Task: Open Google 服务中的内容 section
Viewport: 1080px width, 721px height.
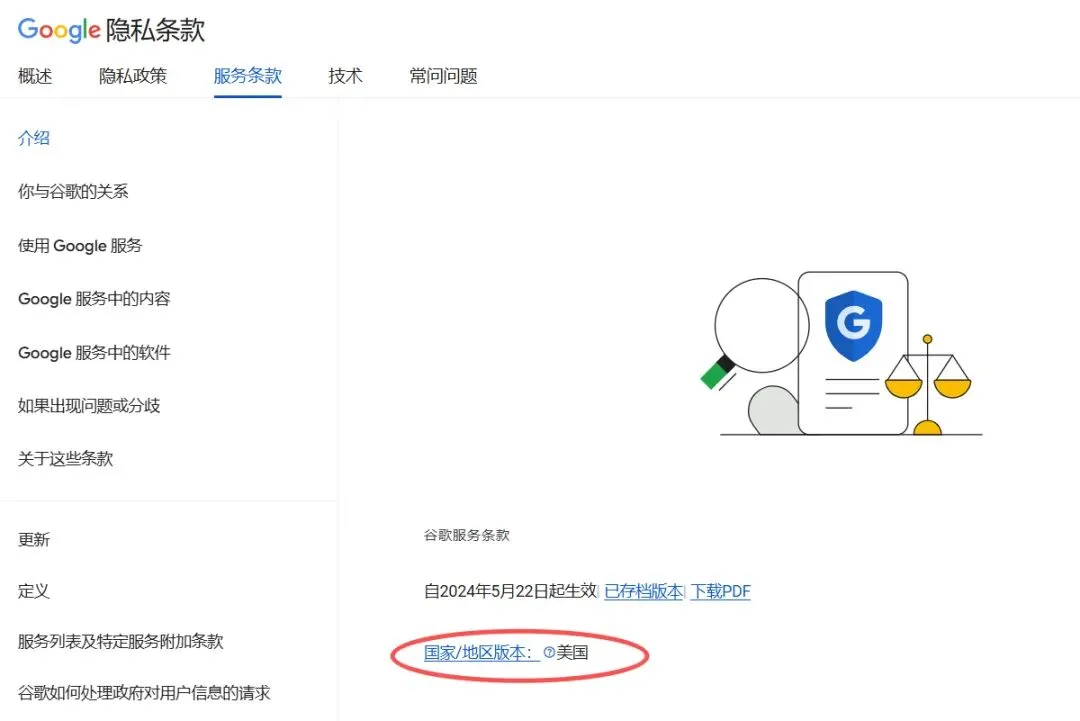Action: [x=94, y=299]
